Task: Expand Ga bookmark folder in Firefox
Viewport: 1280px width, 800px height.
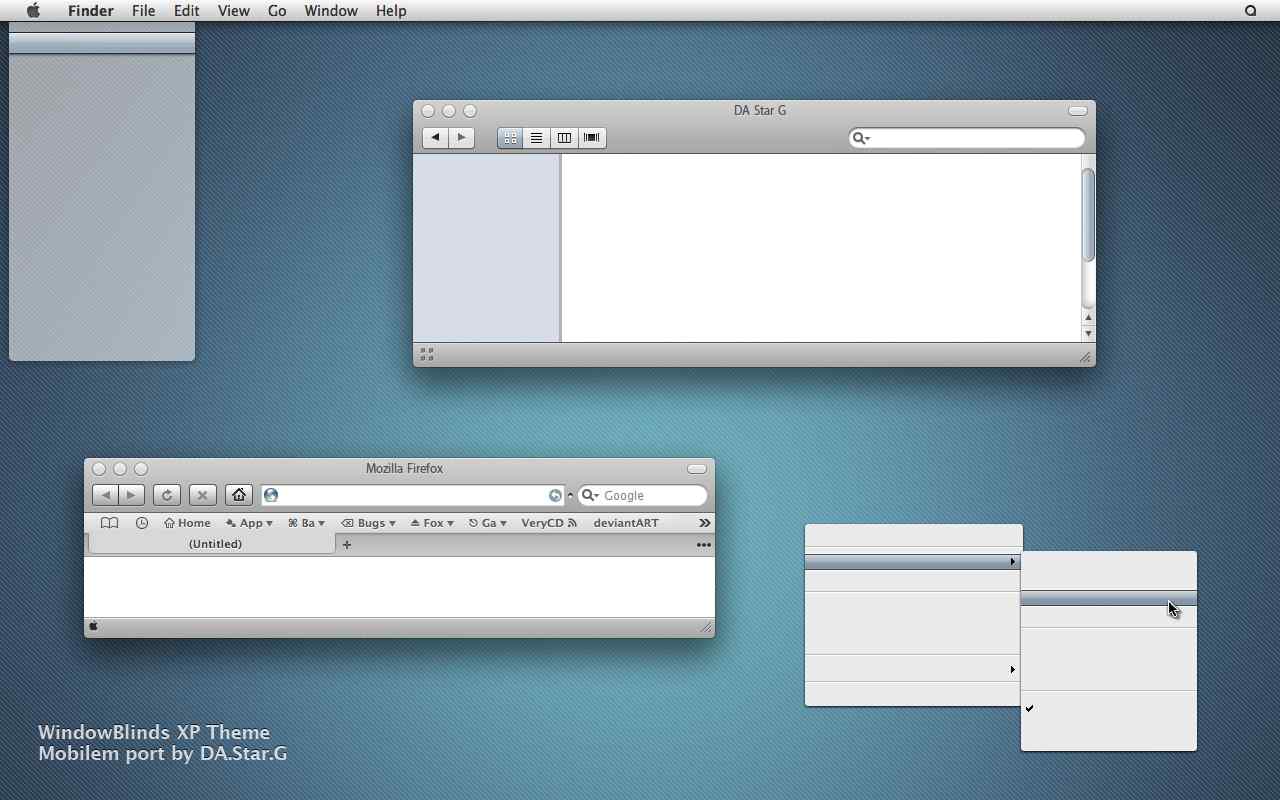Action: click(x=488, y=523)
